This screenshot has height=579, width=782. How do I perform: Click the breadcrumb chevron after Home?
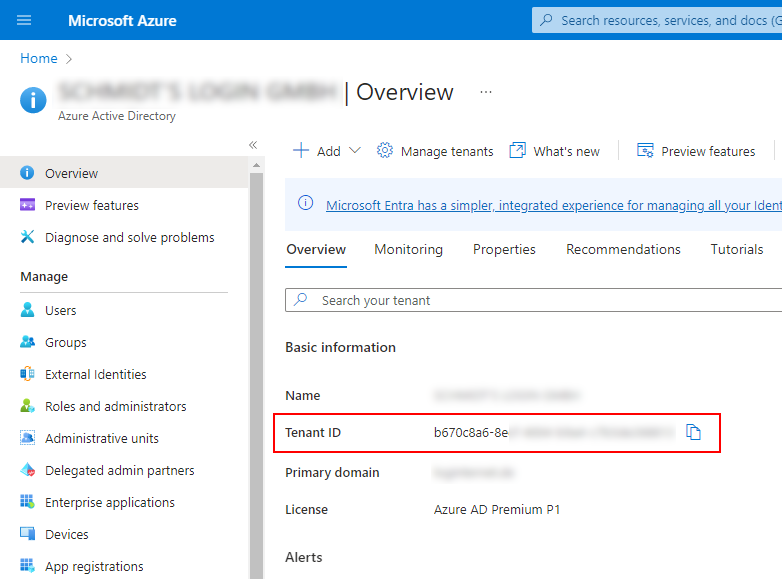(x=69, y=59)
